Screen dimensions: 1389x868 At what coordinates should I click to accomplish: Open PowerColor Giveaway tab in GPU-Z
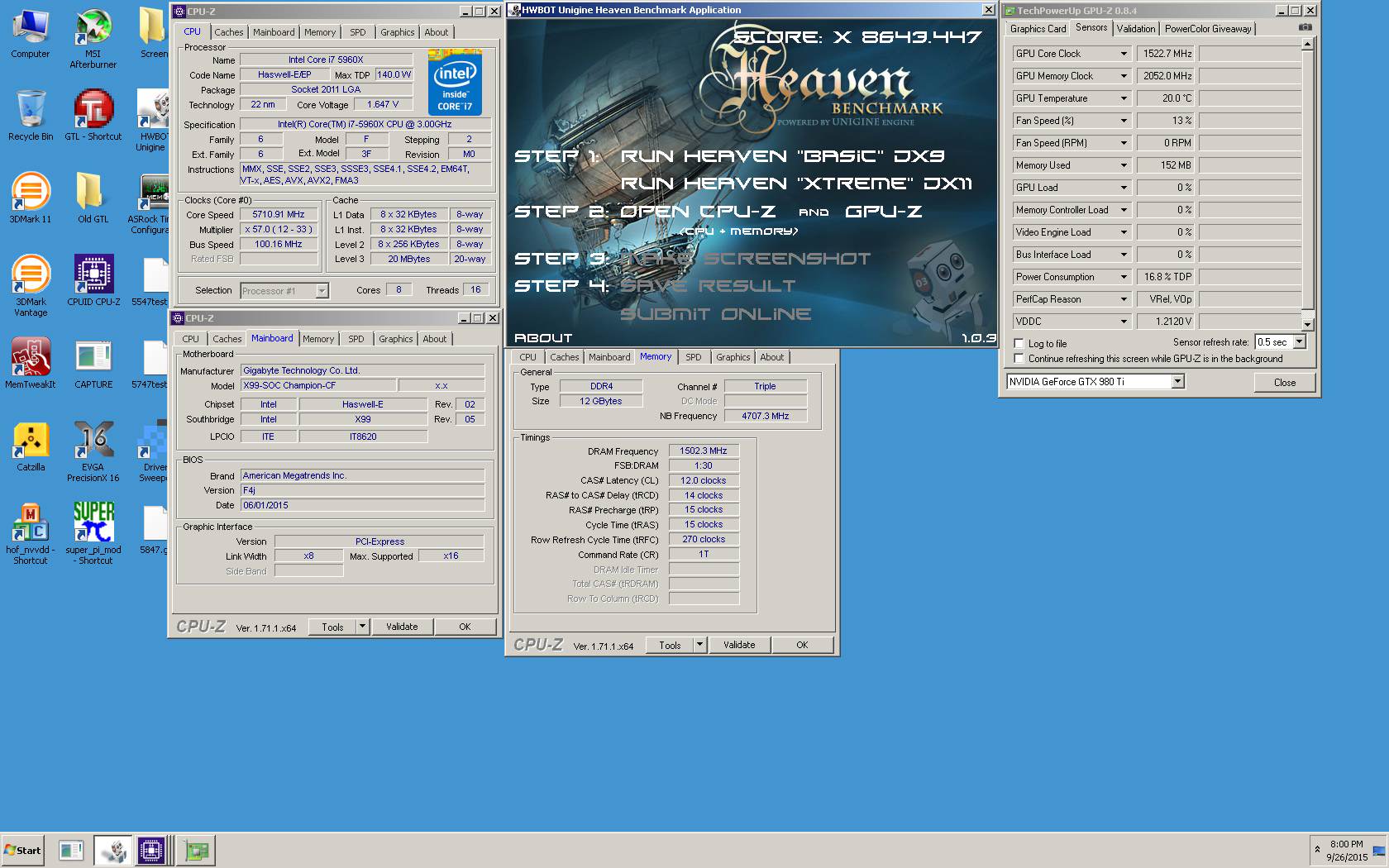click(x=1208, y=29)
